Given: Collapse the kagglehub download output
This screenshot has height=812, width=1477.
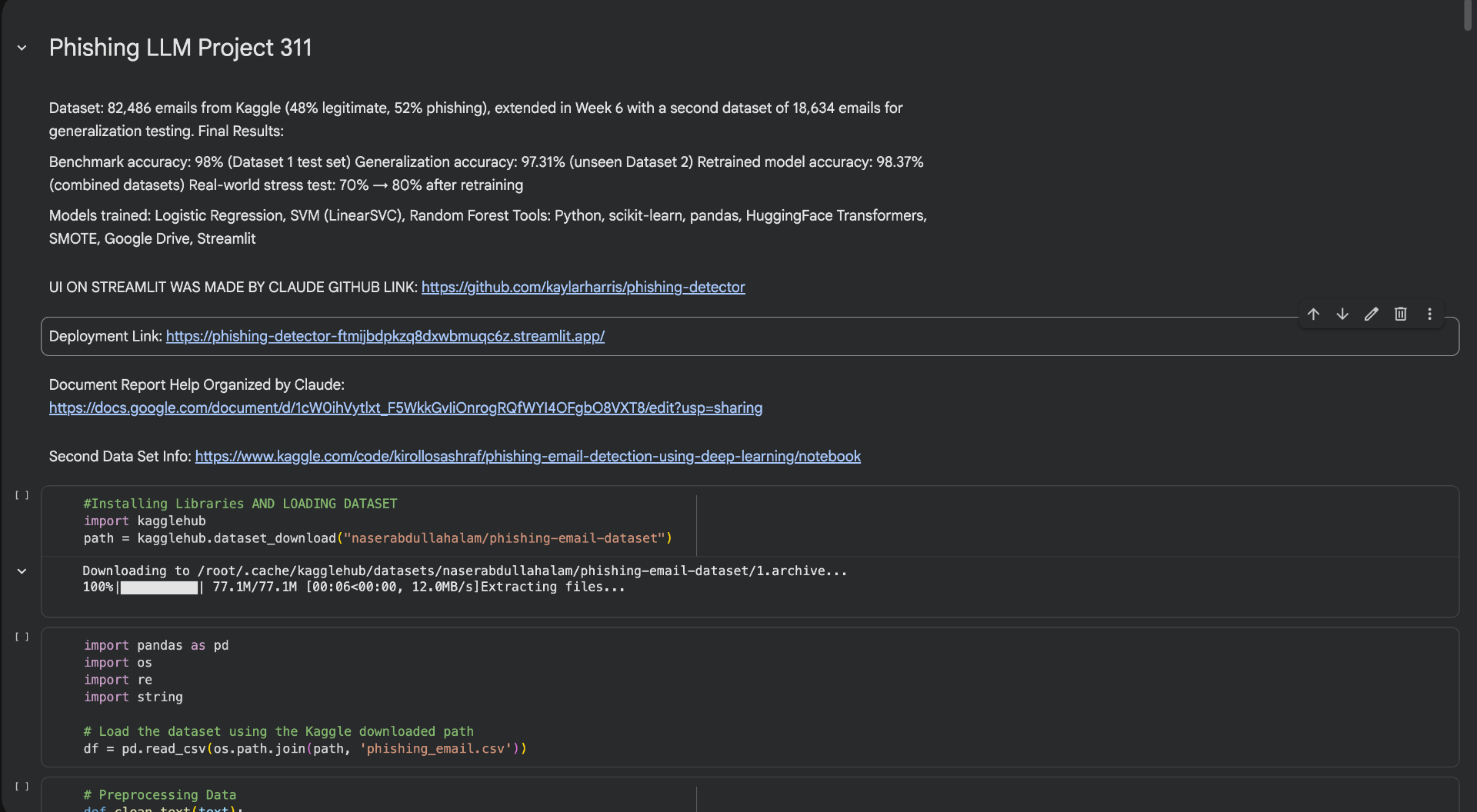Looking at the screenshot, I should (22, 571).
